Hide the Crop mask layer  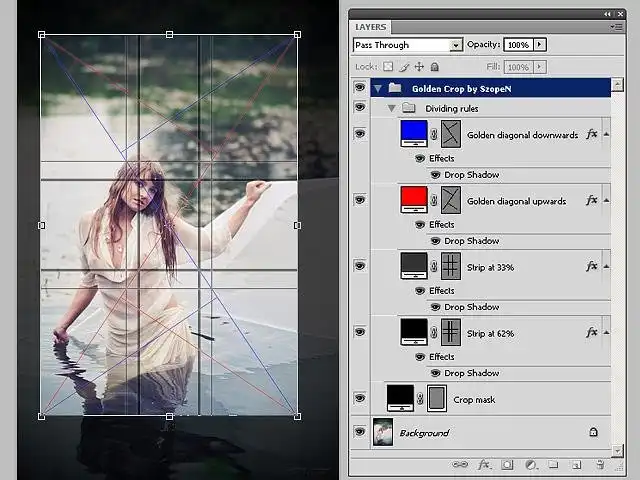coord(360,398)
